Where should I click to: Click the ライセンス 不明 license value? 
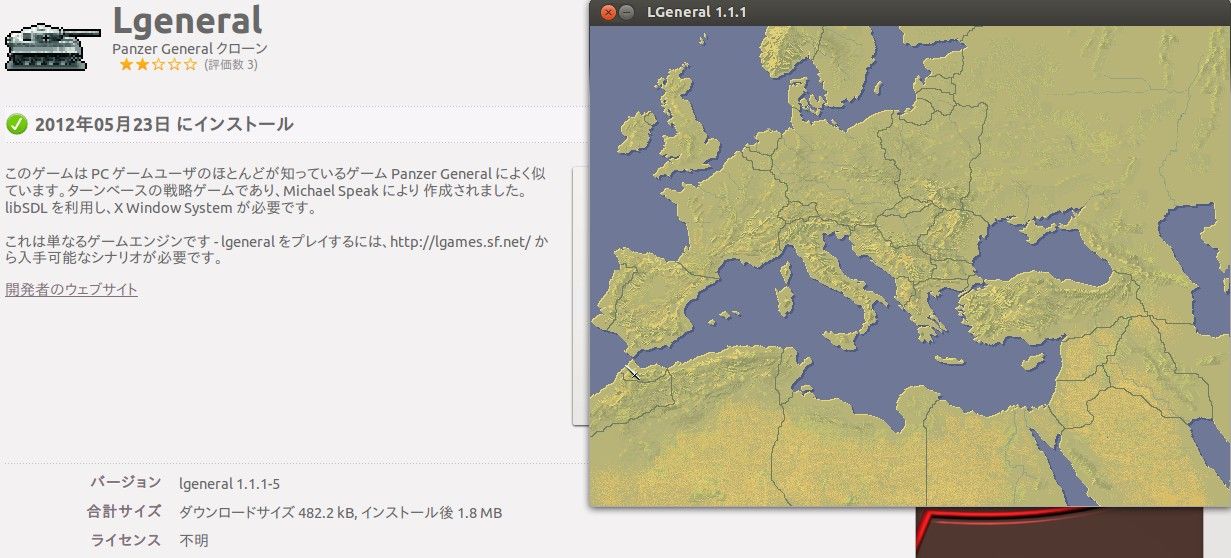(194, 541)
